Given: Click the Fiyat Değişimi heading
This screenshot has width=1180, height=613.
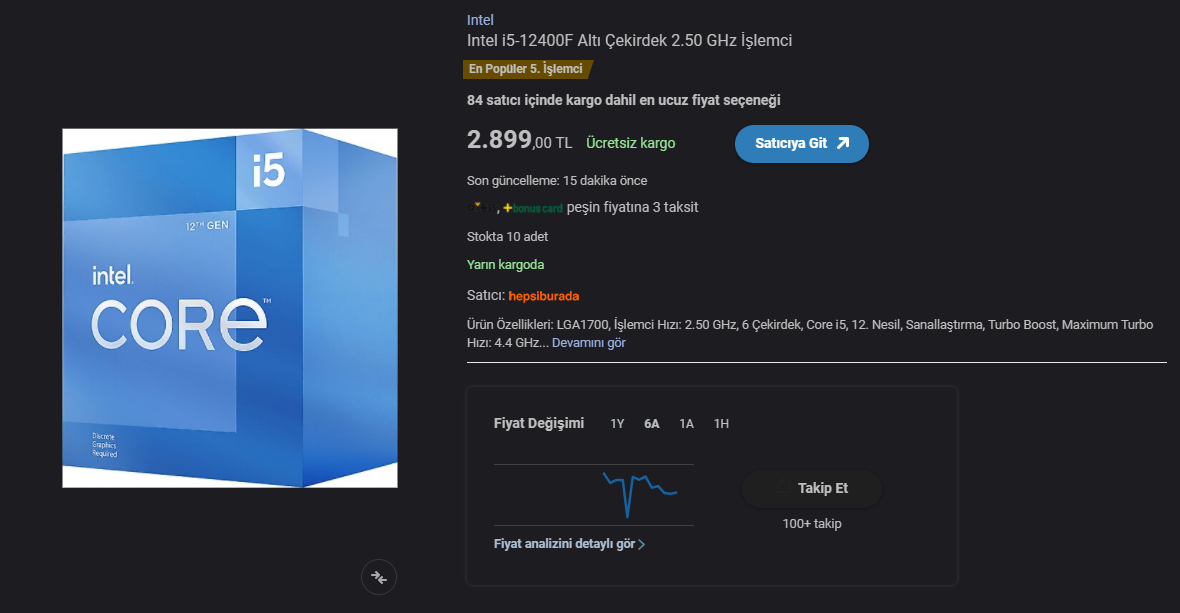Looking at the screenshot, I should 539,423.
